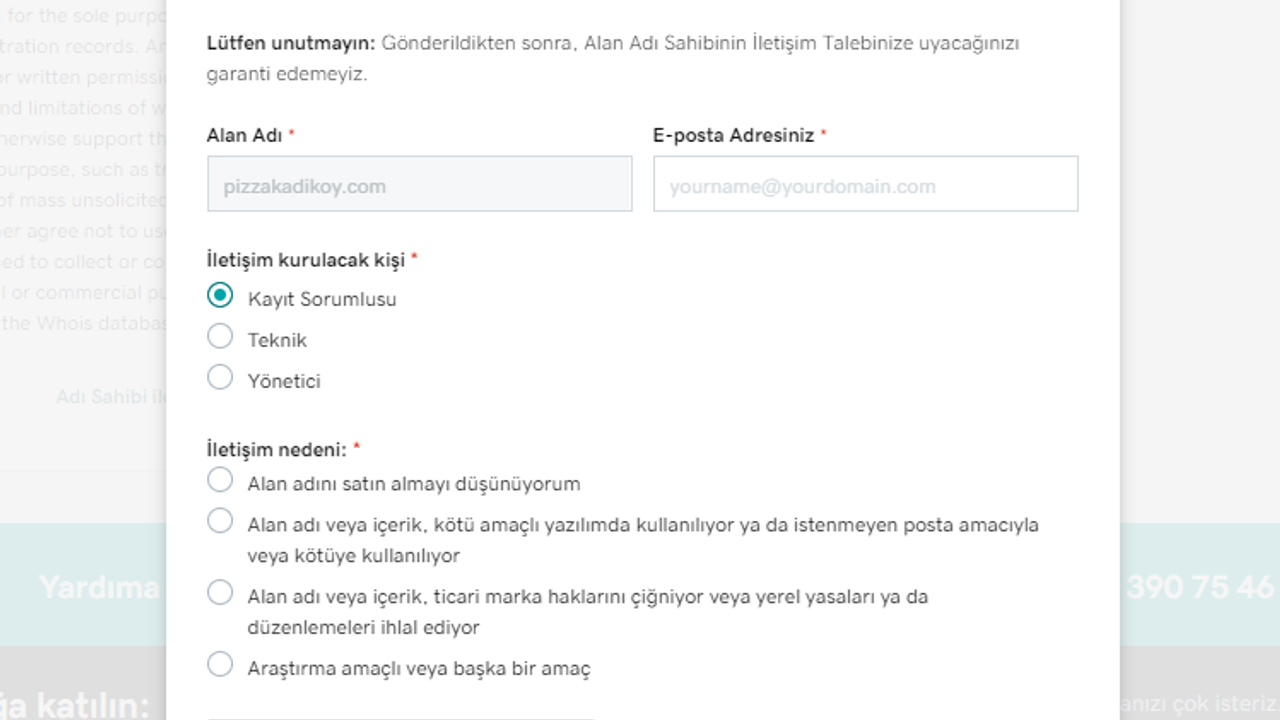Click the 'Yönetici' option label text

284,382
